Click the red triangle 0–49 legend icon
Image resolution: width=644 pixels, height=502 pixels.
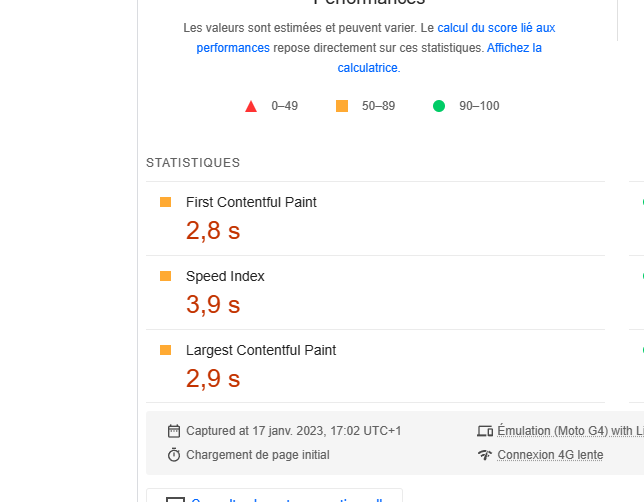click(251, 106)
